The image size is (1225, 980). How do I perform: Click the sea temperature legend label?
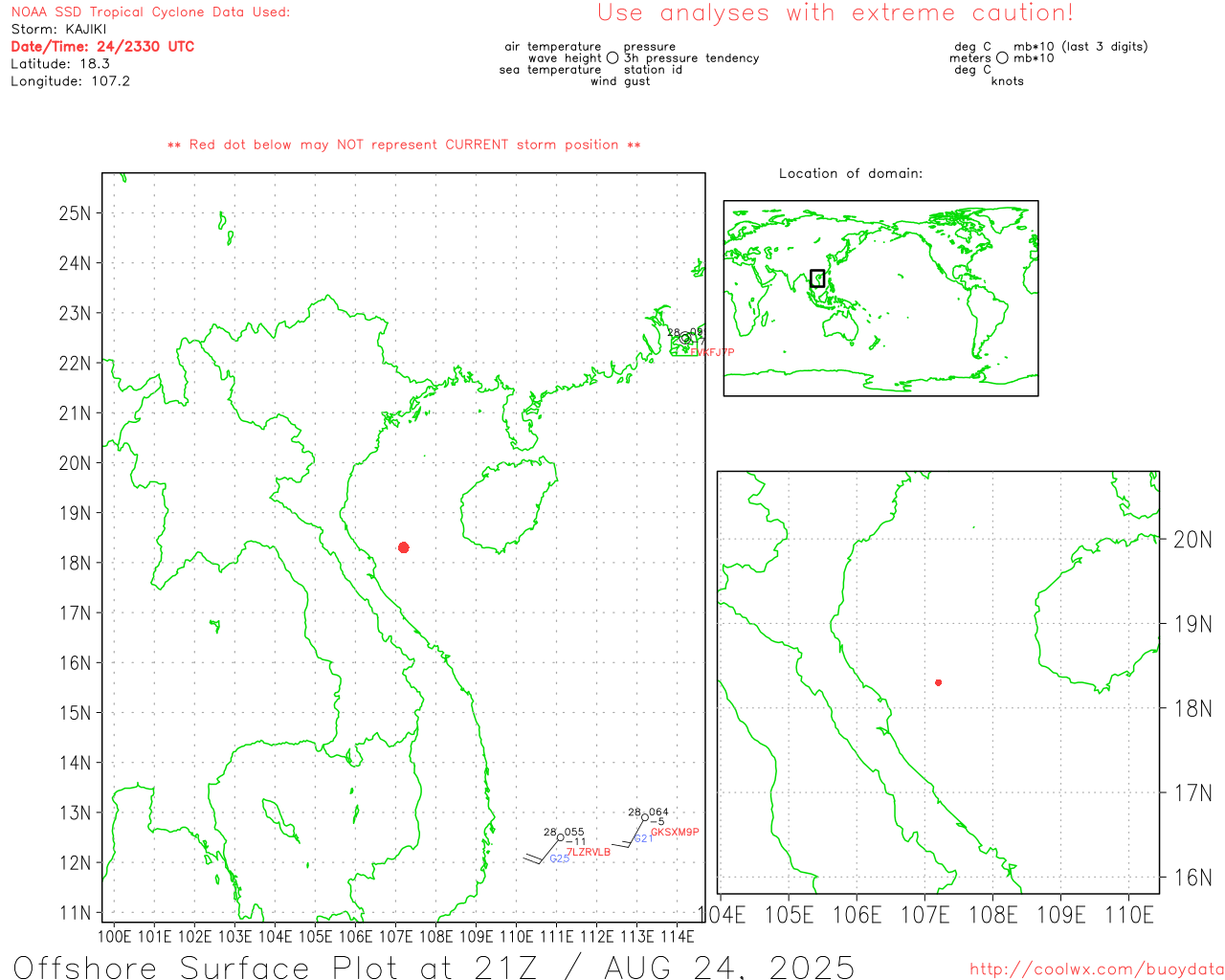(550, 70)
